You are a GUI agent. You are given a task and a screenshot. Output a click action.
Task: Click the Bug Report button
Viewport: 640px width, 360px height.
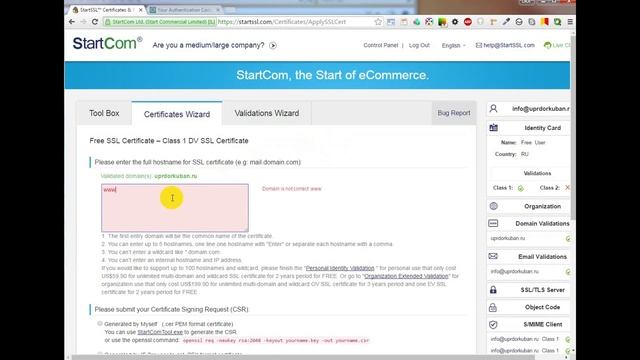454,113
